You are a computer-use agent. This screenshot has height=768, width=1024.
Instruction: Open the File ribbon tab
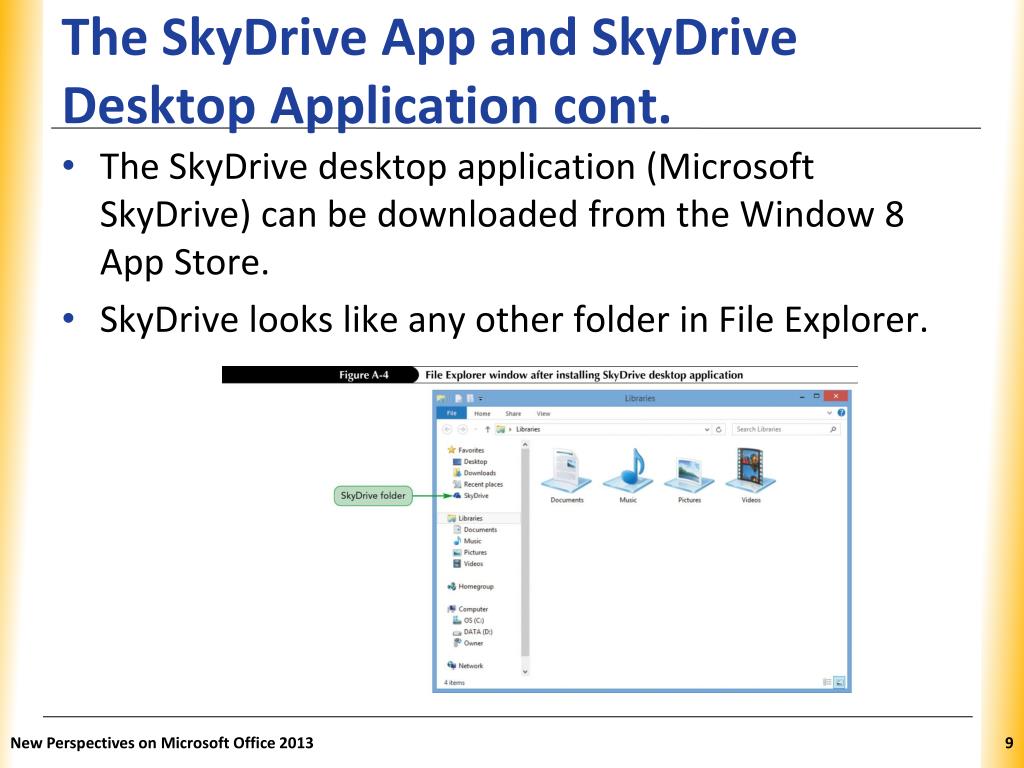pyautogui.click(x=451, y=413)
